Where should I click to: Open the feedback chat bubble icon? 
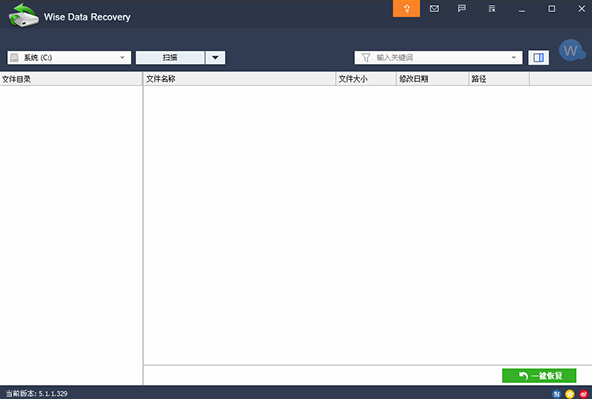coord(462,8)
